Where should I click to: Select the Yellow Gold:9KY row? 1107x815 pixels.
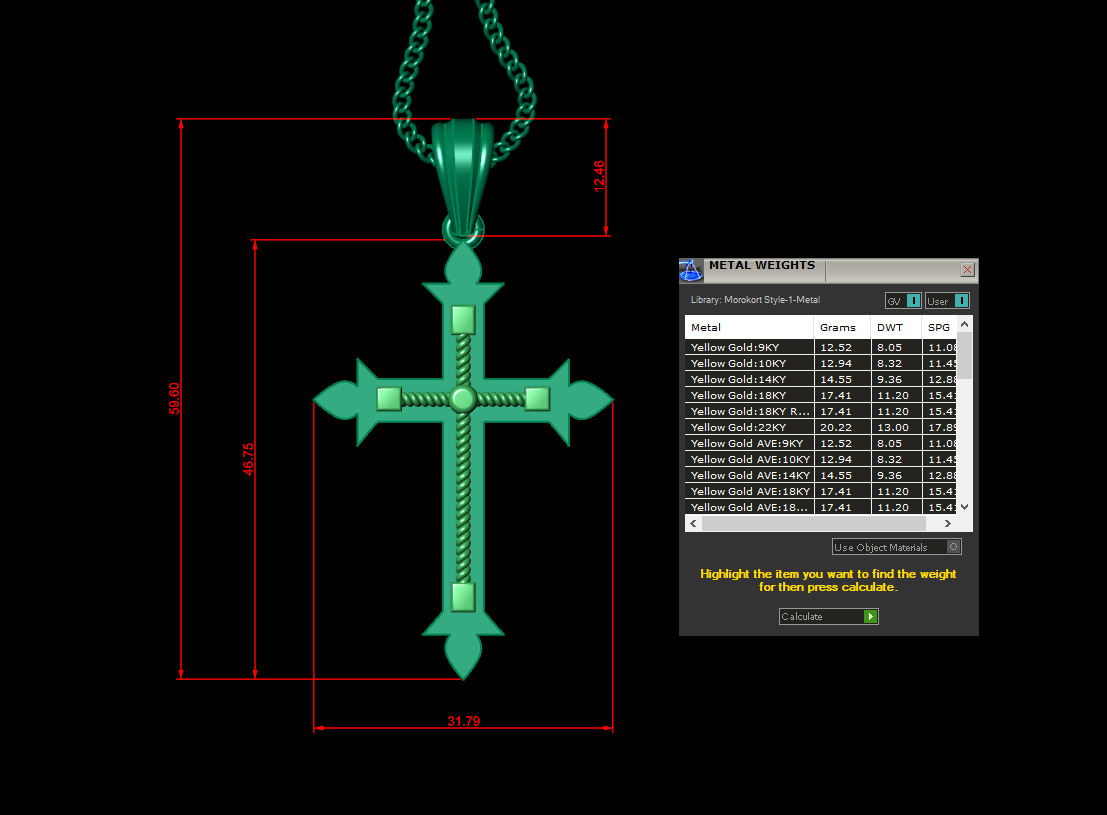click(820, 347)
